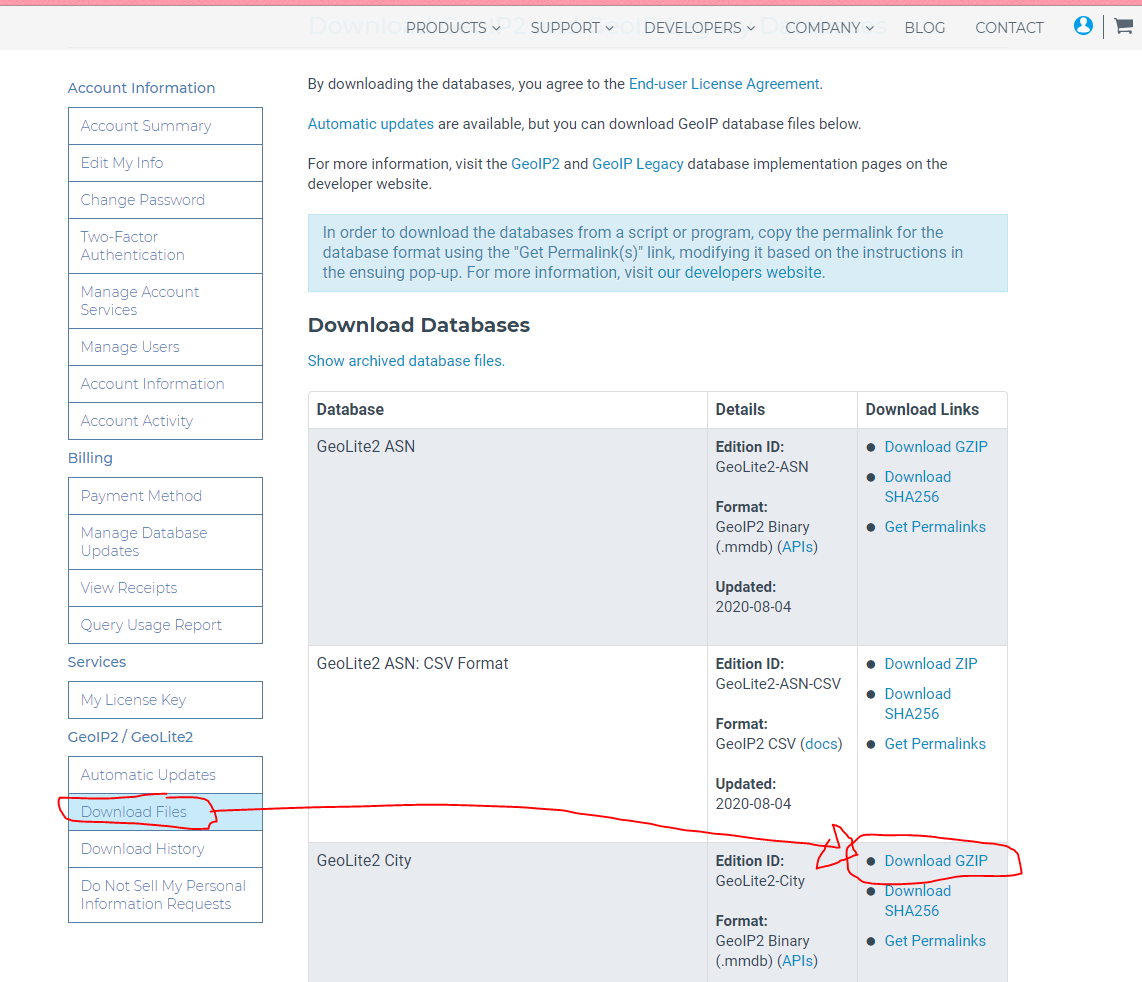Open the CONTACT page
Image resolution: width=1142 pixels, height=982 pixels.
tap(1009, 28)
